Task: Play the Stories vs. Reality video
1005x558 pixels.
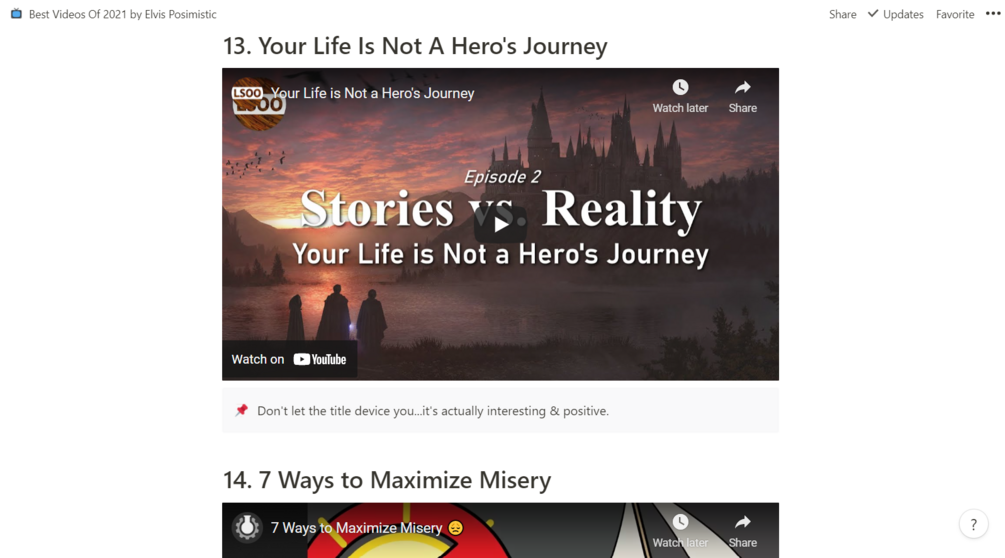Action: click(501, 224)
